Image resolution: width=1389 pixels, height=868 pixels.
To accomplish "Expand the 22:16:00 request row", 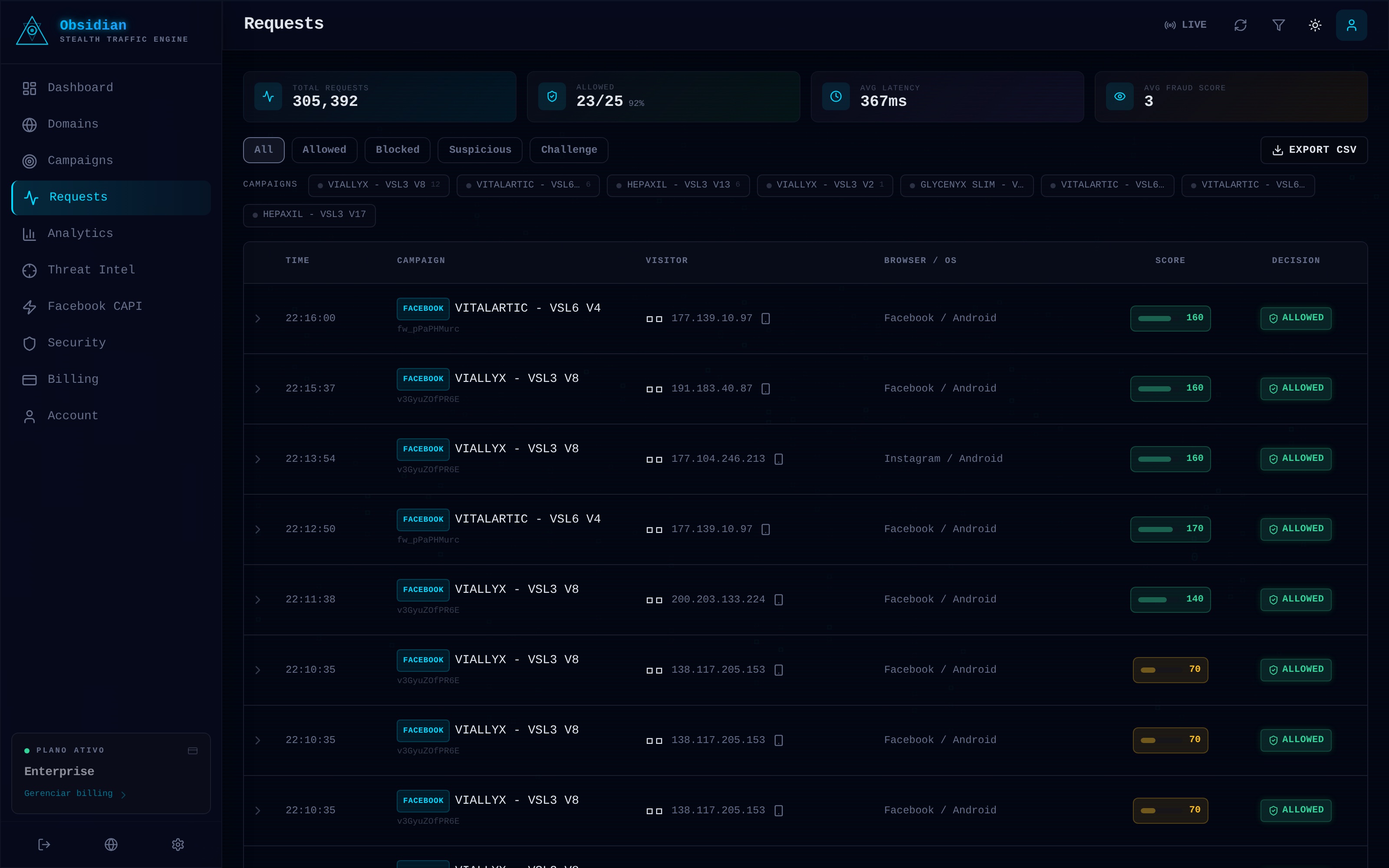I will [x=258, y=319].
